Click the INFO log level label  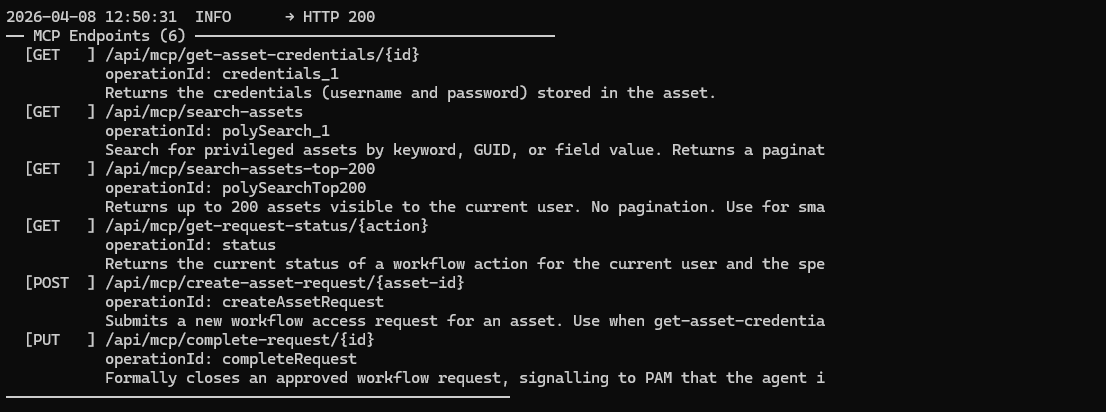pyautogui.click(x=213, y=17)
